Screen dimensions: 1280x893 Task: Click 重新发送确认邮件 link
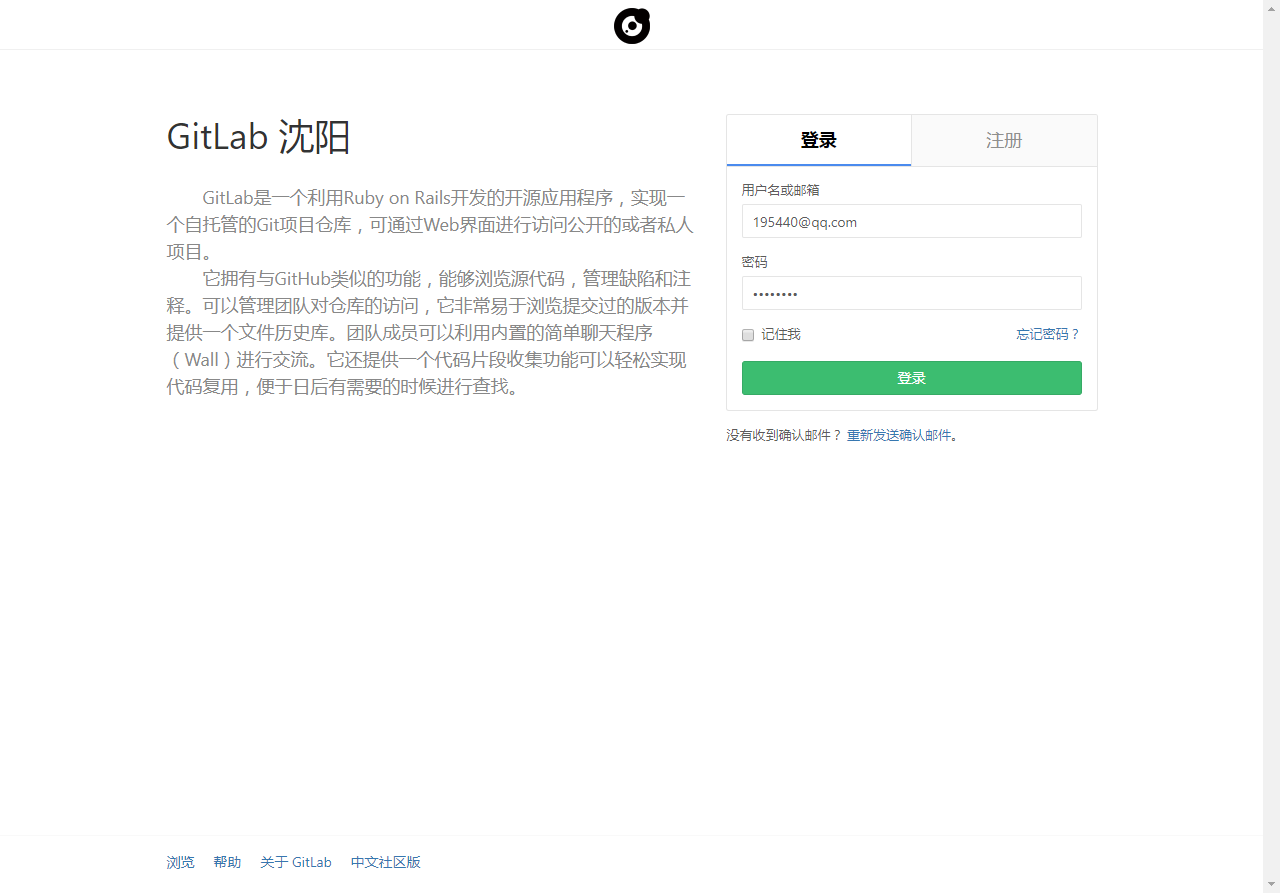click(899, 435)
